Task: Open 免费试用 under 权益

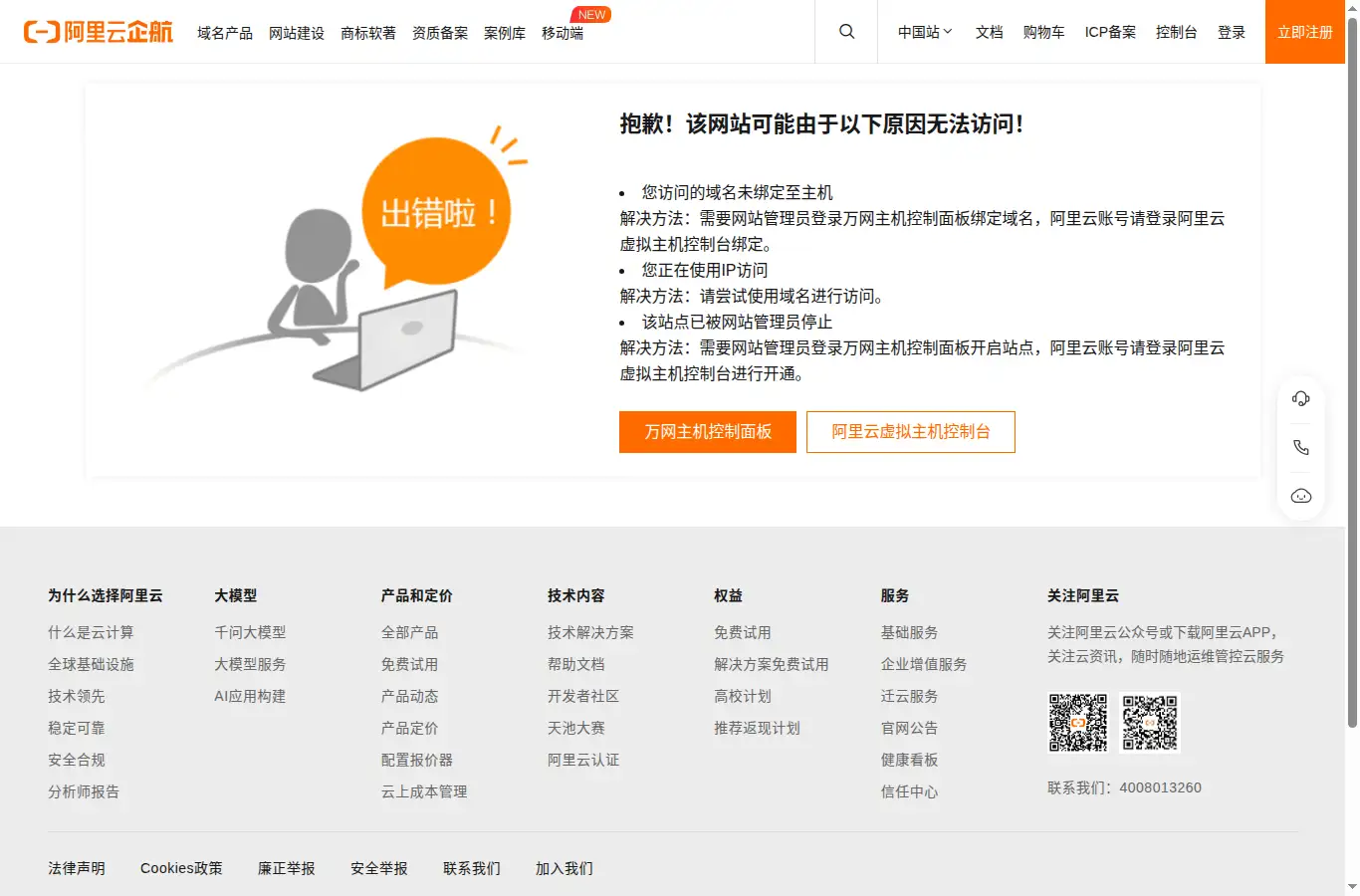Action: [743, 632]
